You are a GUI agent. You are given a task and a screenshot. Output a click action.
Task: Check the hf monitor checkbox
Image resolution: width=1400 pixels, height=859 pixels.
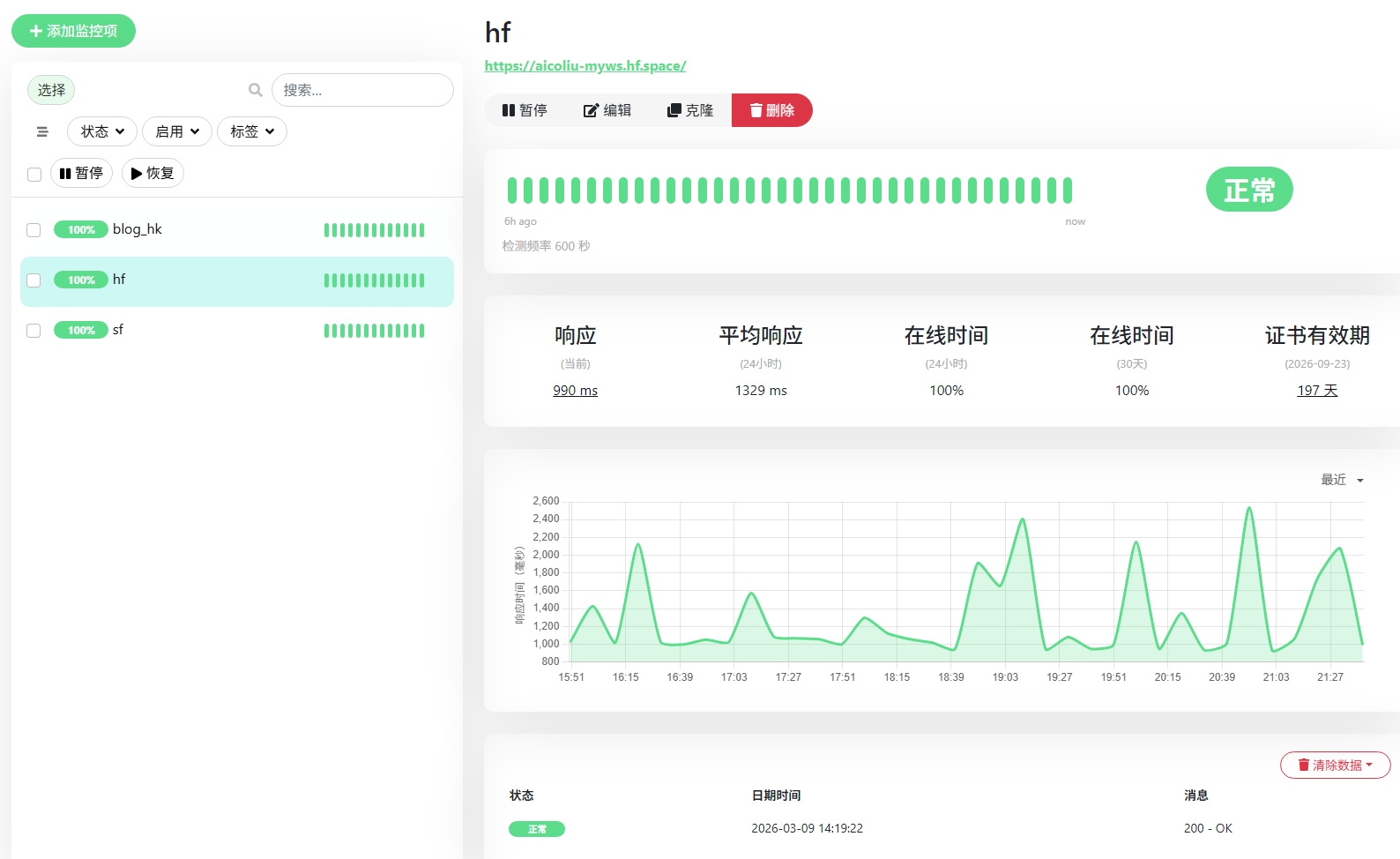tap(34, 280)
